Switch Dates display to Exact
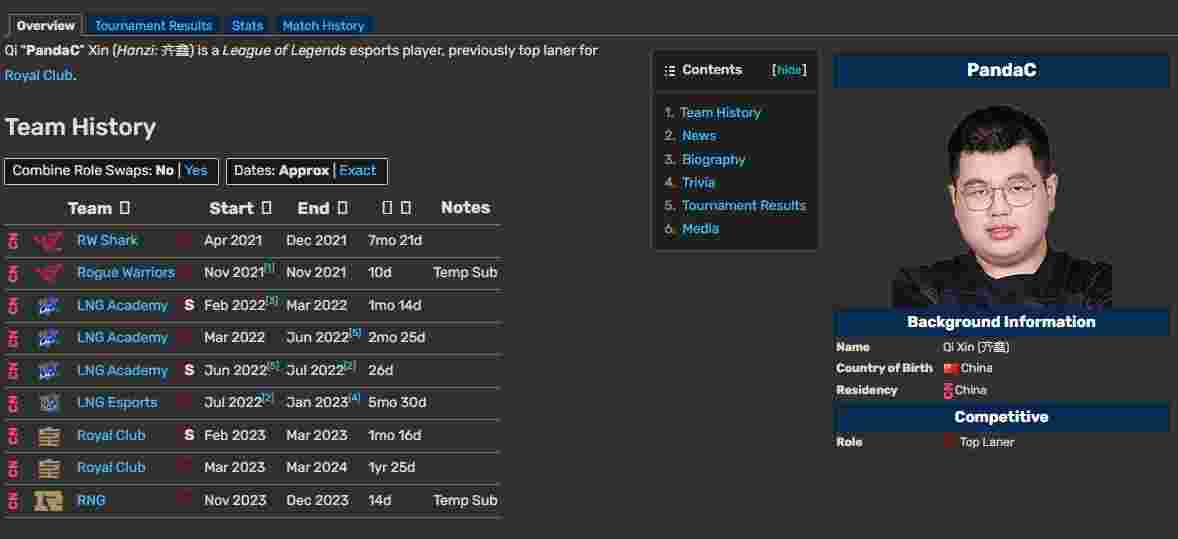 click(358, 171)
